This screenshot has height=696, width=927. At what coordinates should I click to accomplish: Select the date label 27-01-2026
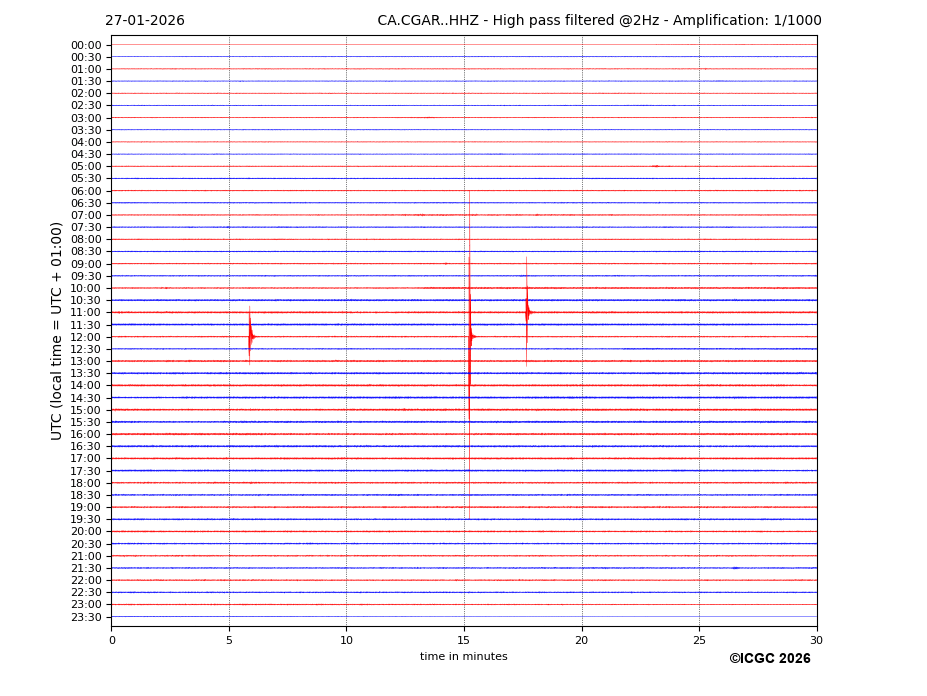(x=145, y=21)
